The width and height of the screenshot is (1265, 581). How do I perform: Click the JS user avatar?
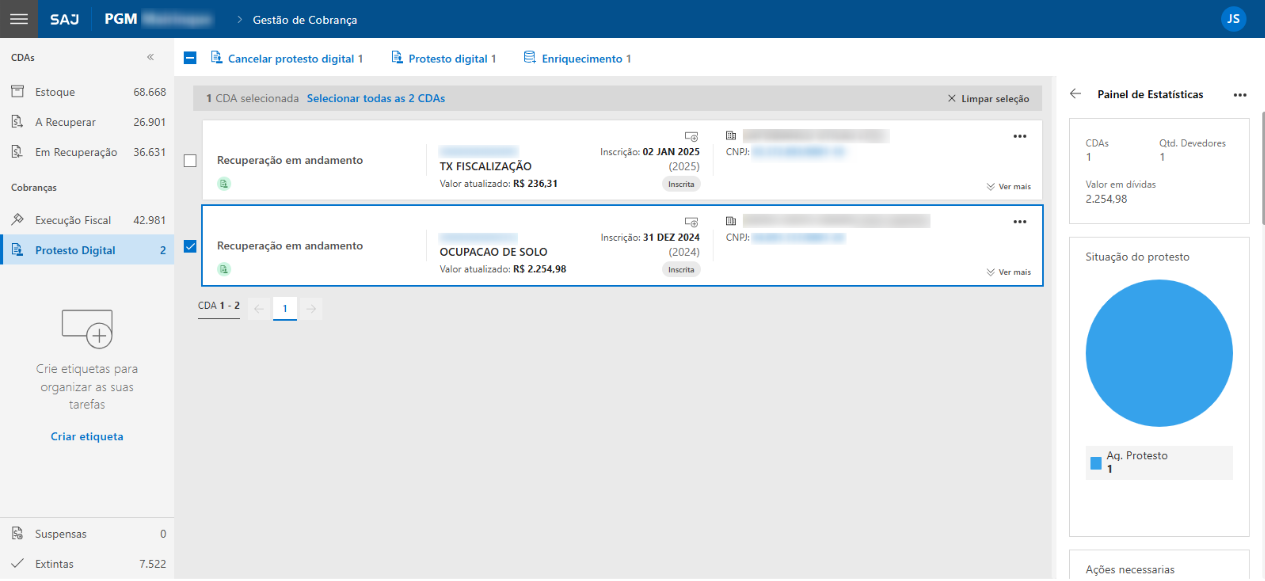(x=1233, y=19)
